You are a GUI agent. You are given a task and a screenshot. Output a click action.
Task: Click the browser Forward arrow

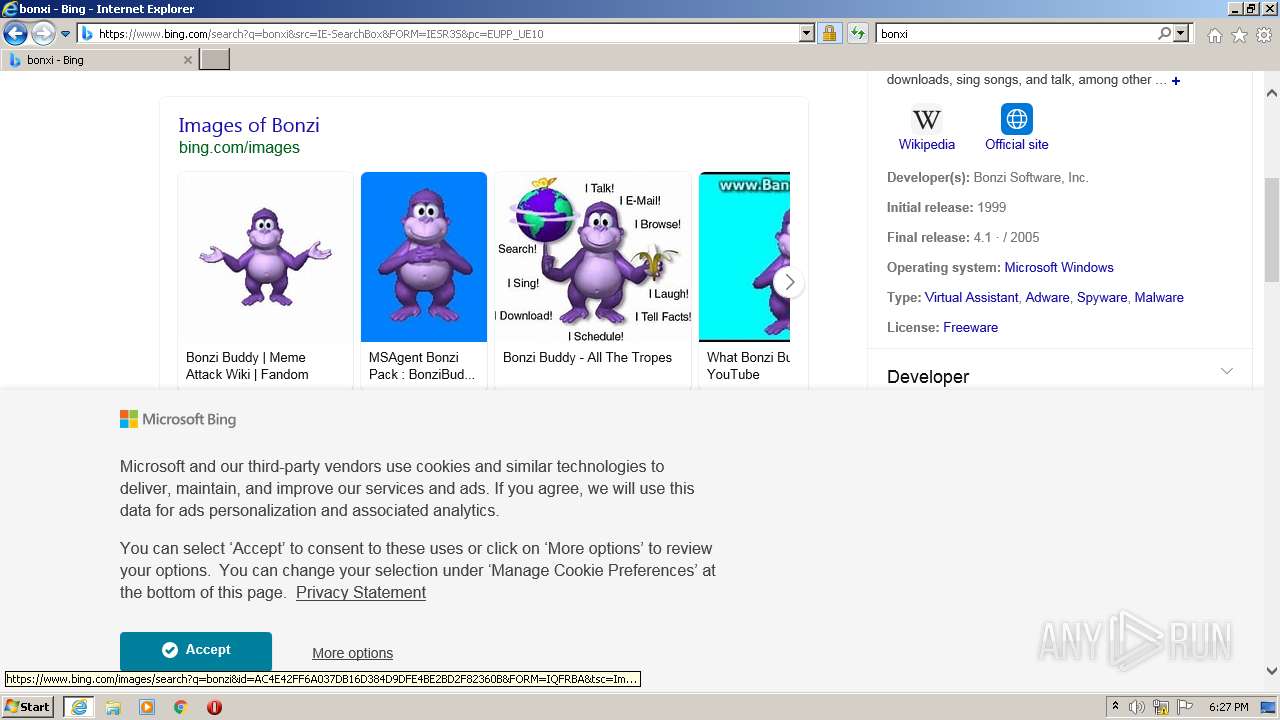pos(43,34)
